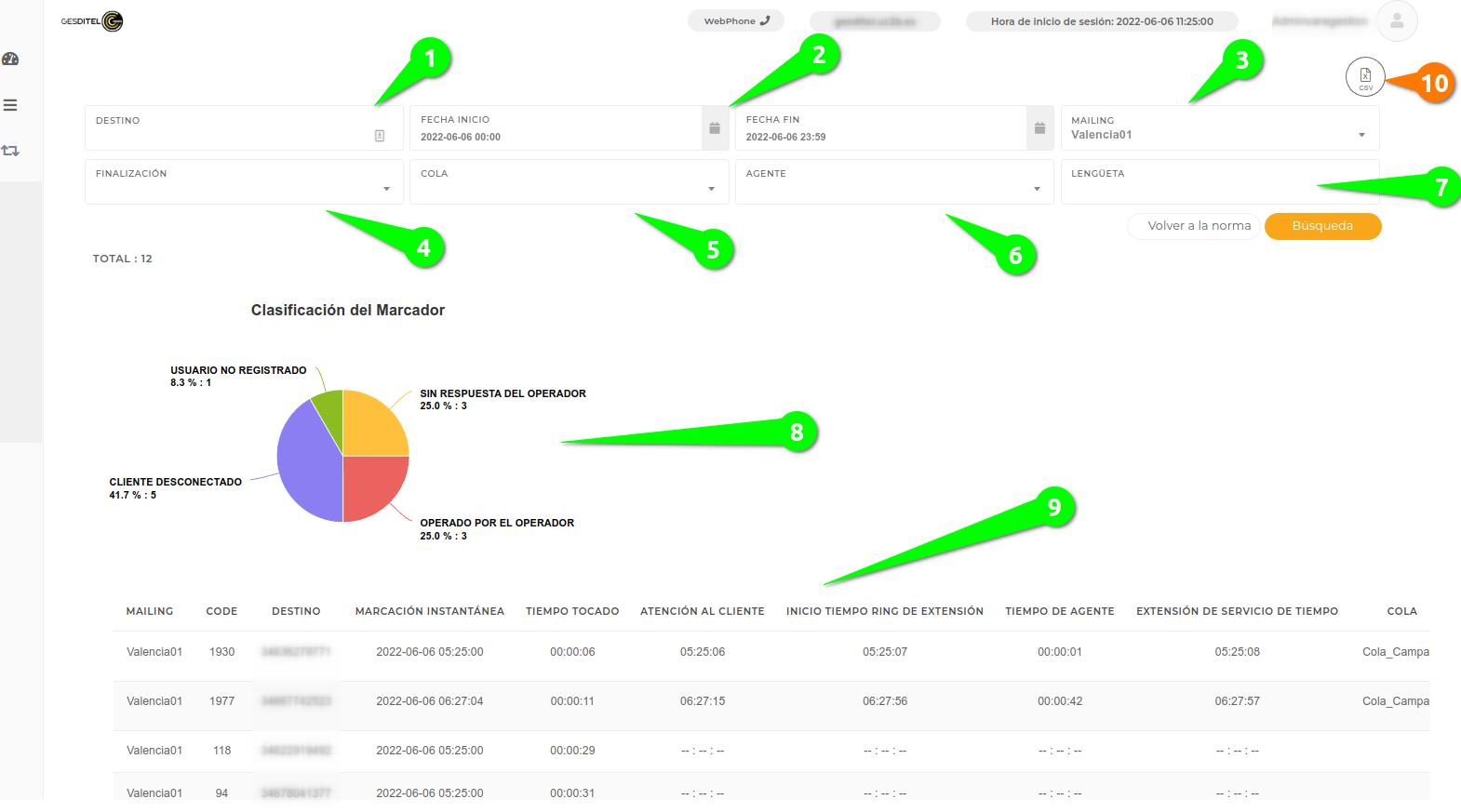Viewport: 1461px width, 812px height.
Task: Open the Agente dropdown list
Action: pyautogui.click(x=893, y=188)
